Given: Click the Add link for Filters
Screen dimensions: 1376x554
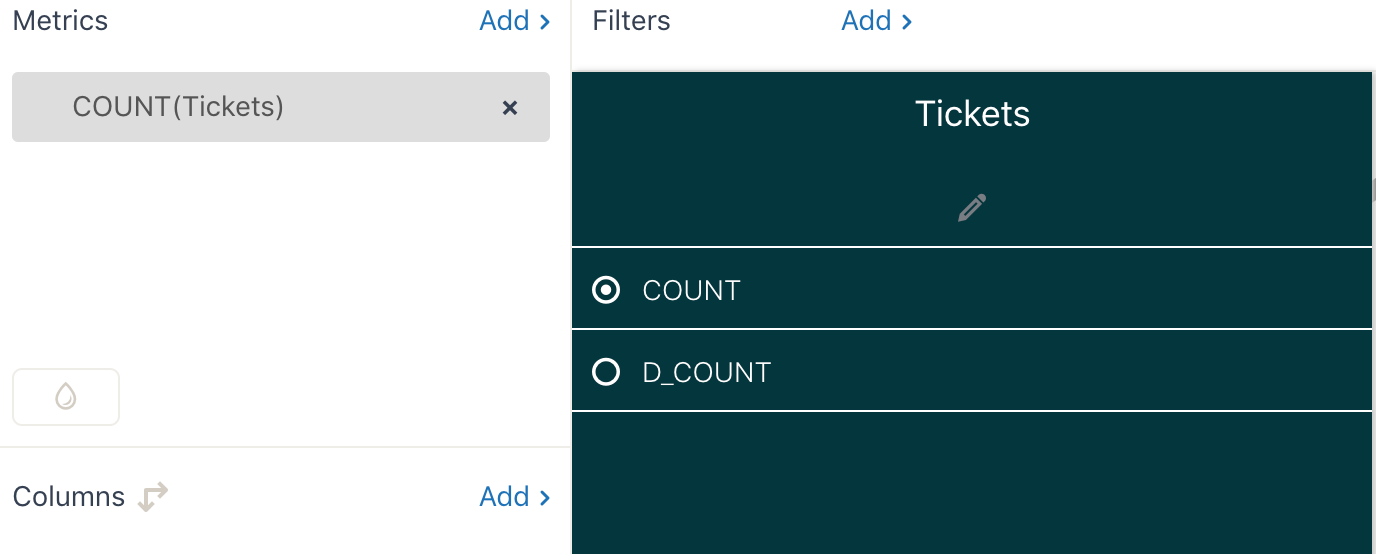Looking at the screenshot, I should click(x=866, y=21).
